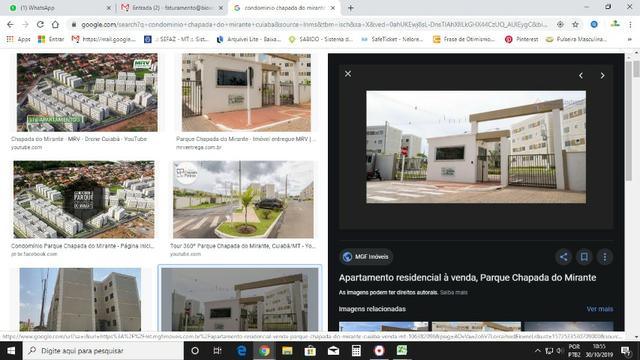Close the Gmail Entrada tab

pos(221,8)
